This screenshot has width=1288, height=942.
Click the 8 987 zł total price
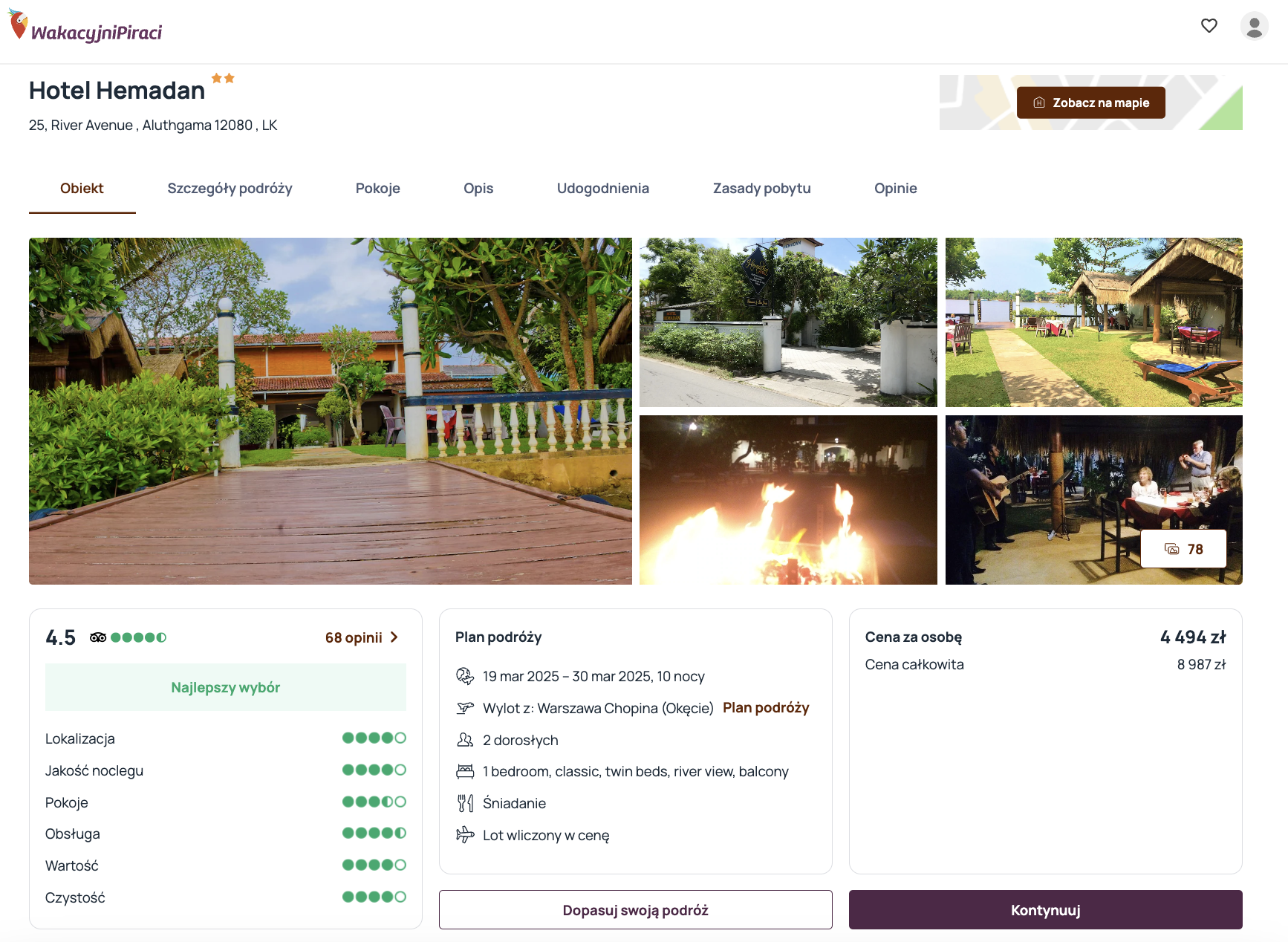click(1201, 665)
